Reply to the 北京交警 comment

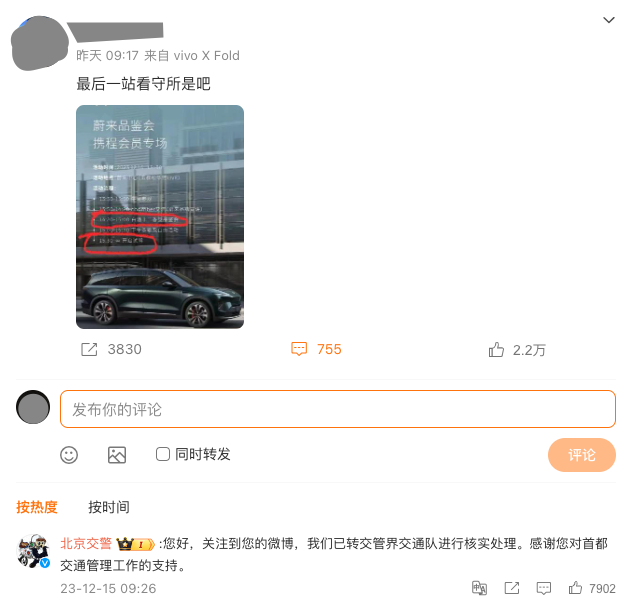(x=543, y=588)
